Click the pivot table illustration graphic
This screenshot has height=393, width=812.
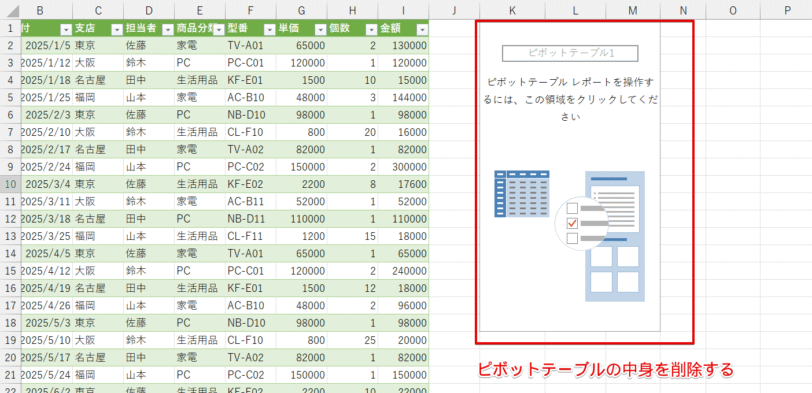(x=570, y=236)
